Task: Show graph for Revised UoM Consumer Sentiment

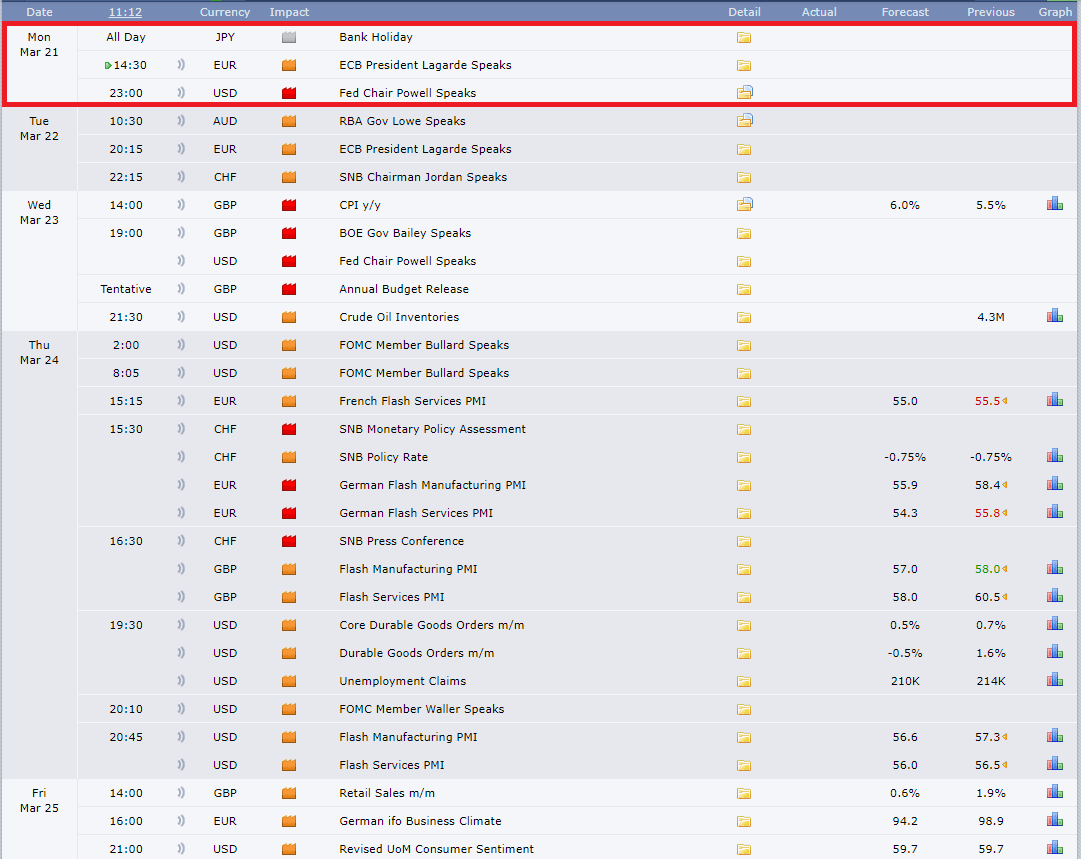Action: click(x=1054, y=848)
